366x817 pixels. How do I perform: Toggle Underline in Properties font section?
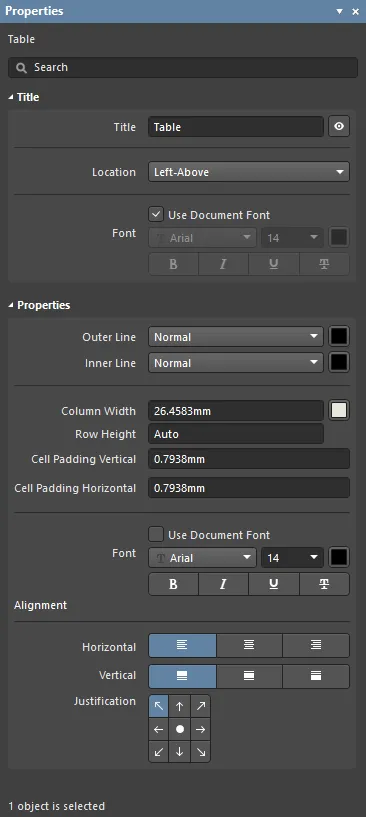274,584
